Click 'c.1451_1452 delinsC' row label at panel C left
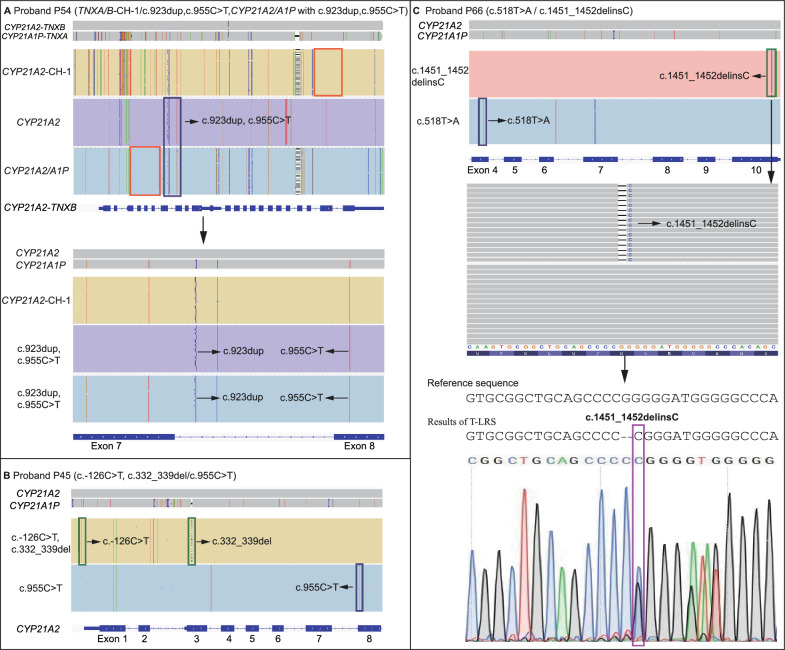Image resolution: width=785 pixels, height=650 pixels. 440,76
